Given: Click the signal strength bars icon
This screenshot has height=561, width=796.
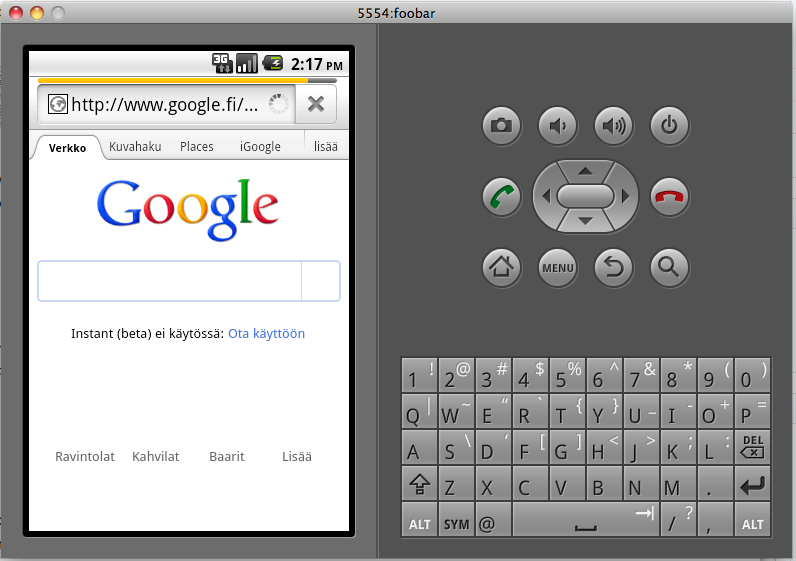Looking at the screenshot, I should (x=247, y=63).
